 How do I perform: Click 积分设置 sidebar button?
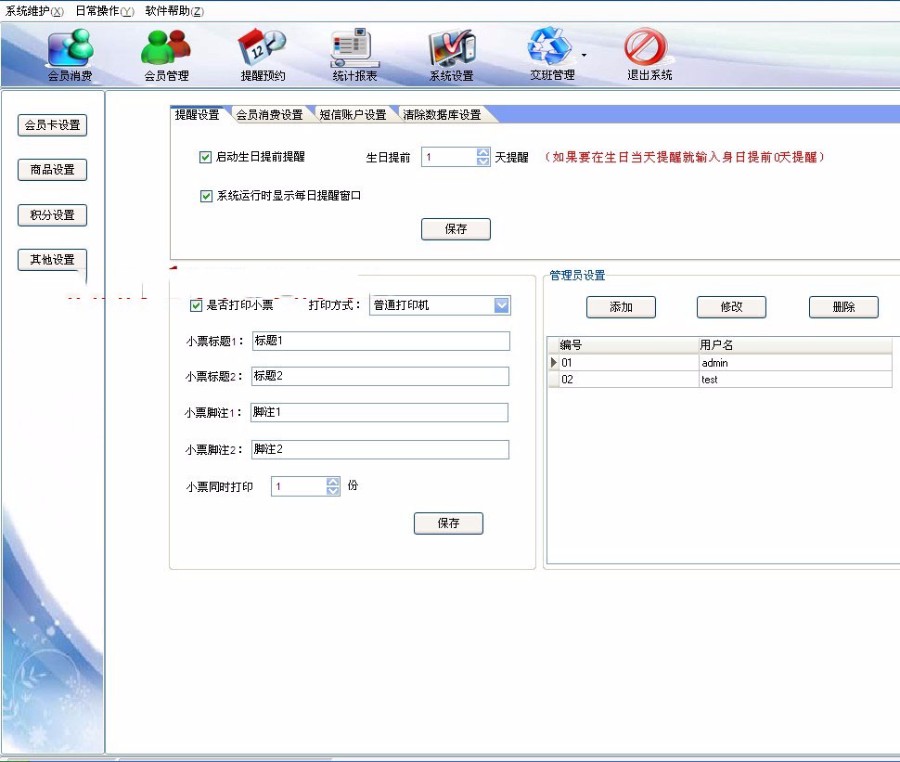point(52,215)
